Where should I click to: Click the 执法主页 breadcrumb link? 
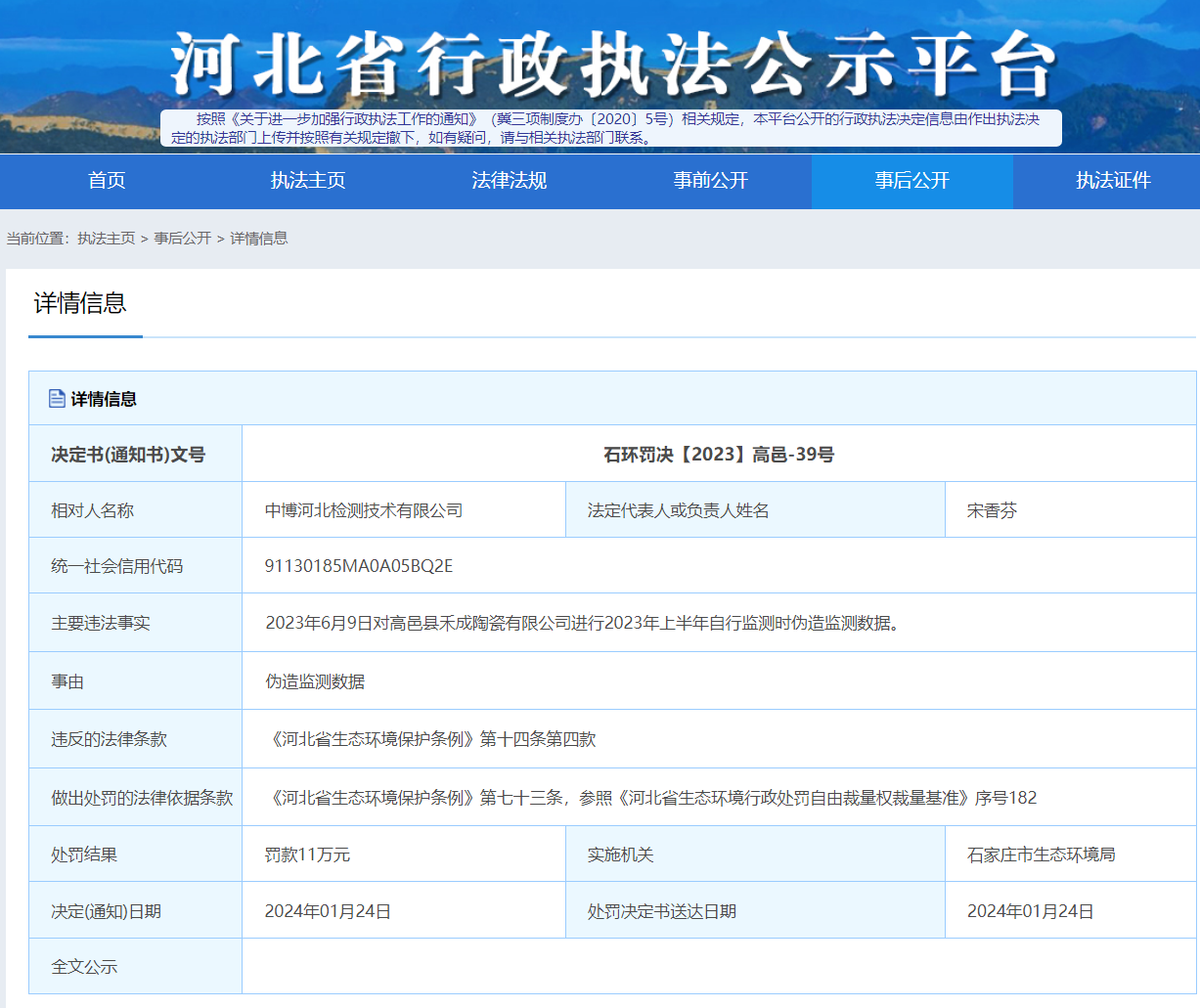pos(107,239)
